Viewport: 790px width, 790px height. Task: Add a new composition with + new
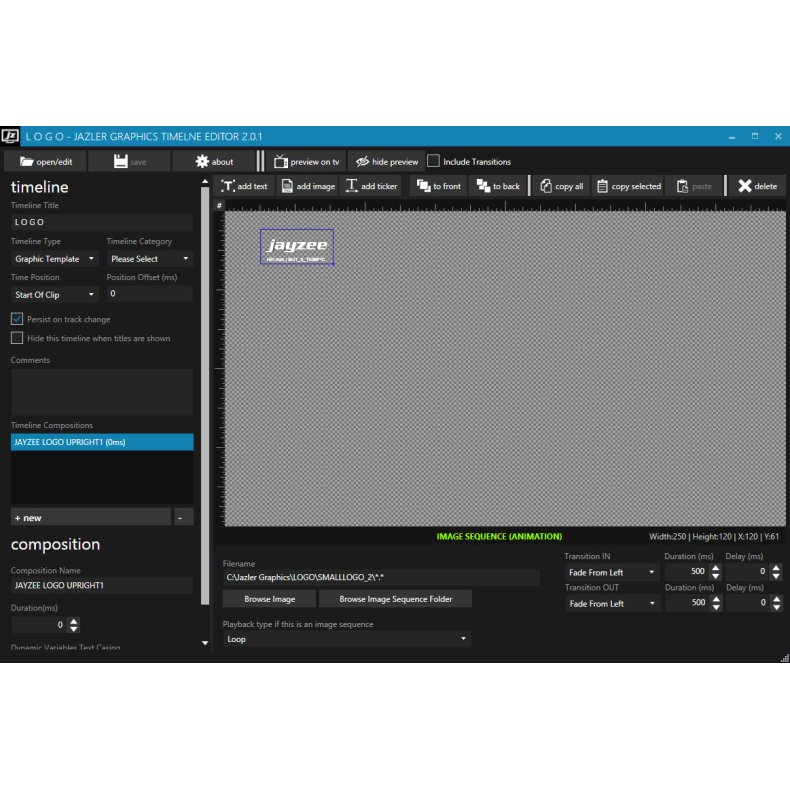click(91, 517)
